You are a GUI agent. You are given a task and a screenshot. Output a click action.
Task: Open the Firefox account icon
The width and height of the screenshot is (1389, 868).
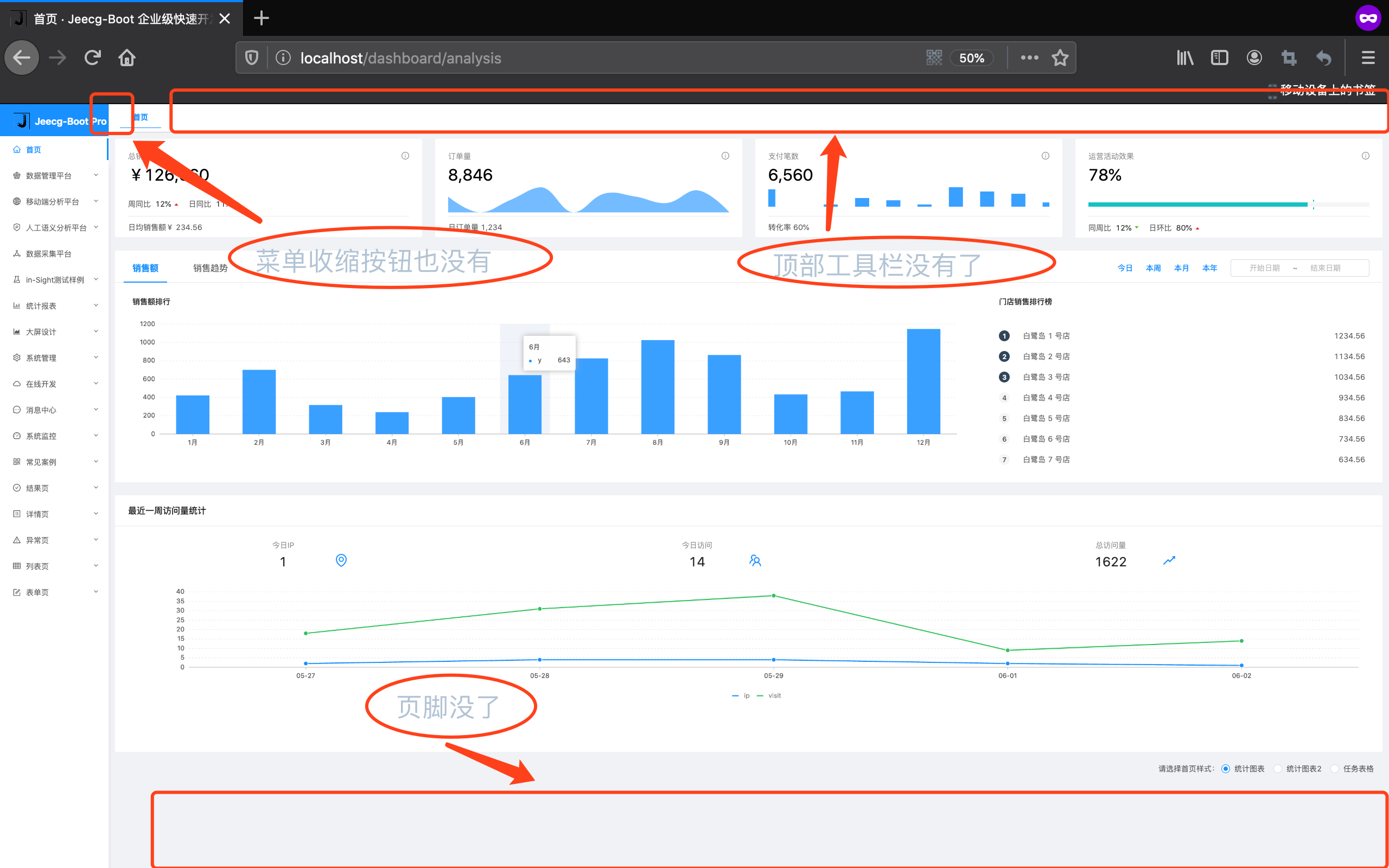click(1254, 58)
